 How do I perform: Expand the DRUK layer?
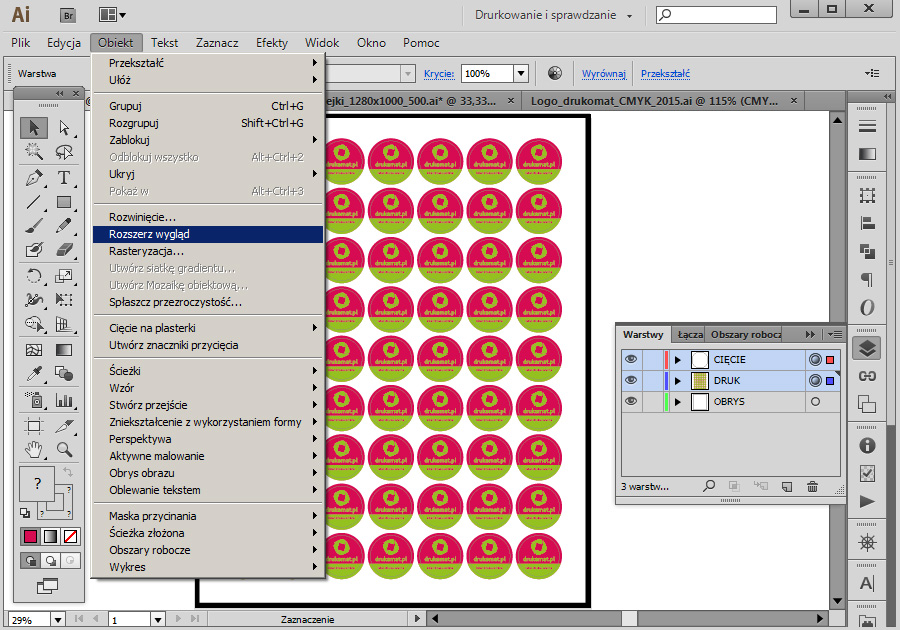(678, 380)
